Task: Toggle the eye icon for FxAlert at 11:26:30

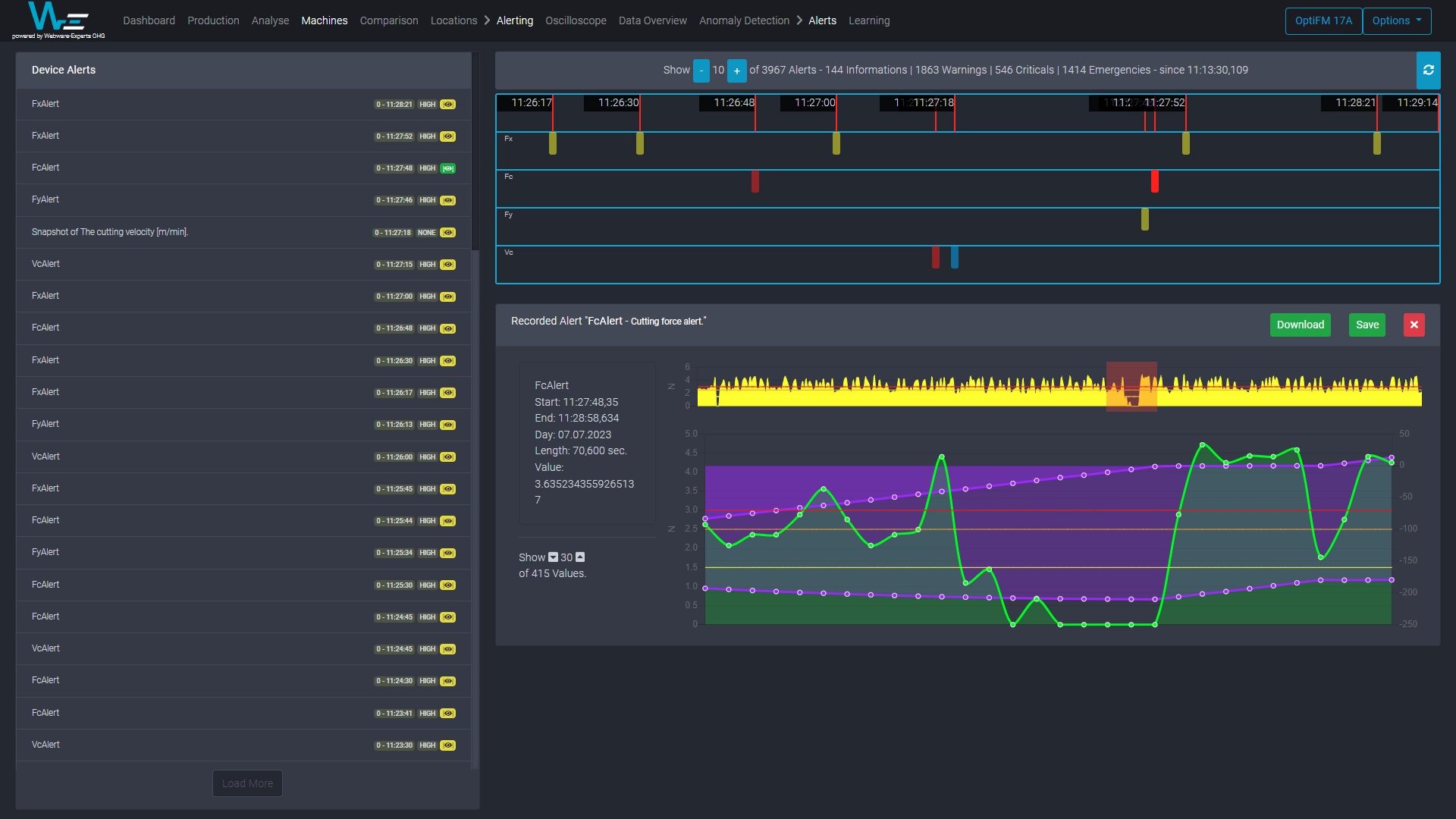Action: (448, 361)
